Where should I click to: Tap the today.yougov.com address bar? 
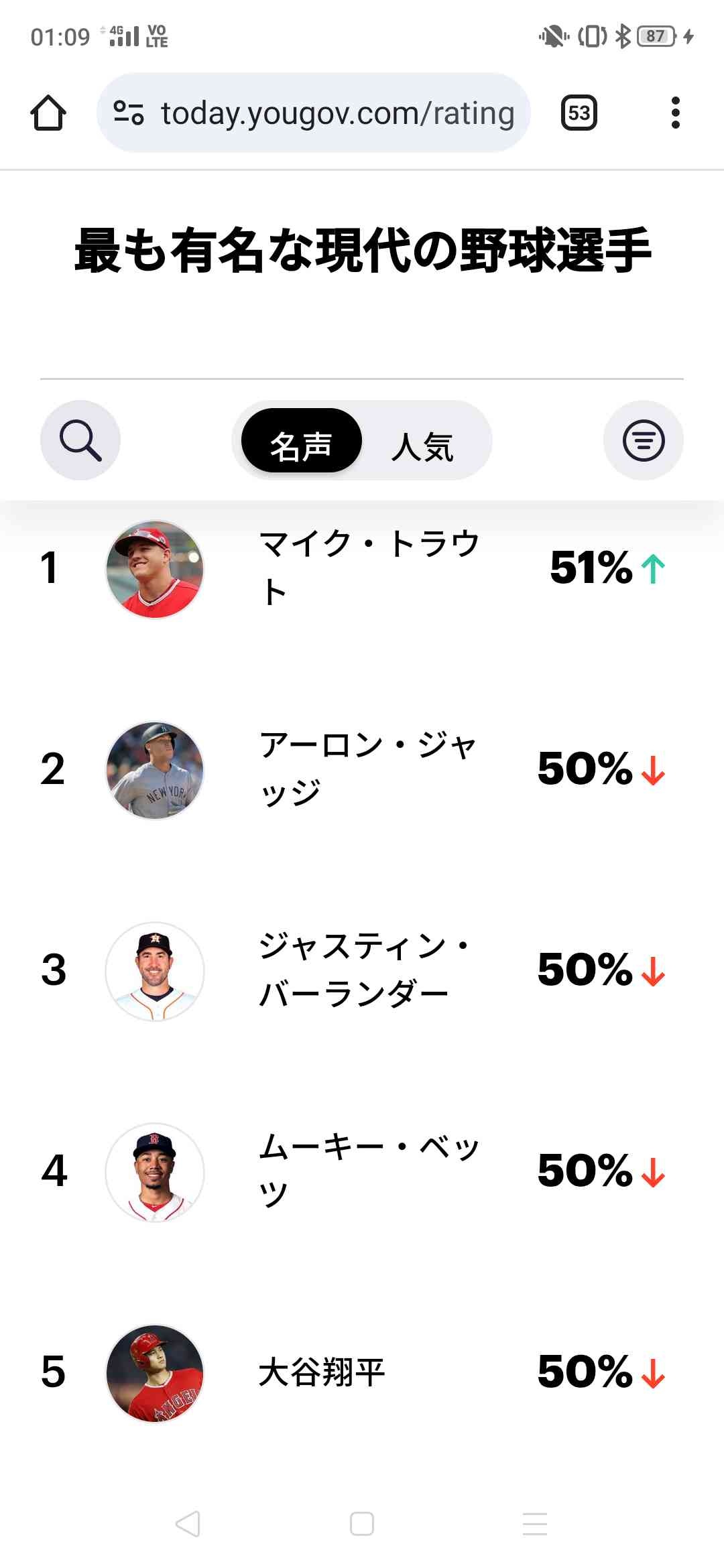point(337,113)
